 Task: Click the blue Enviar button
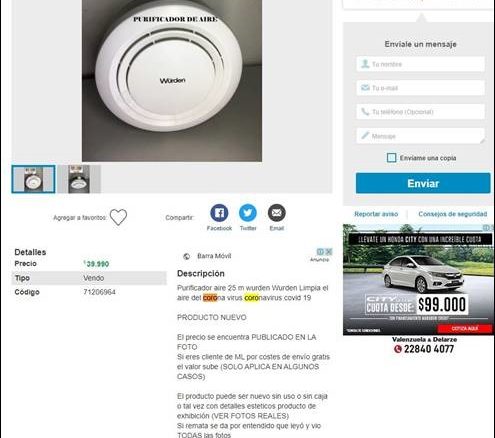[x=423, y=183]
